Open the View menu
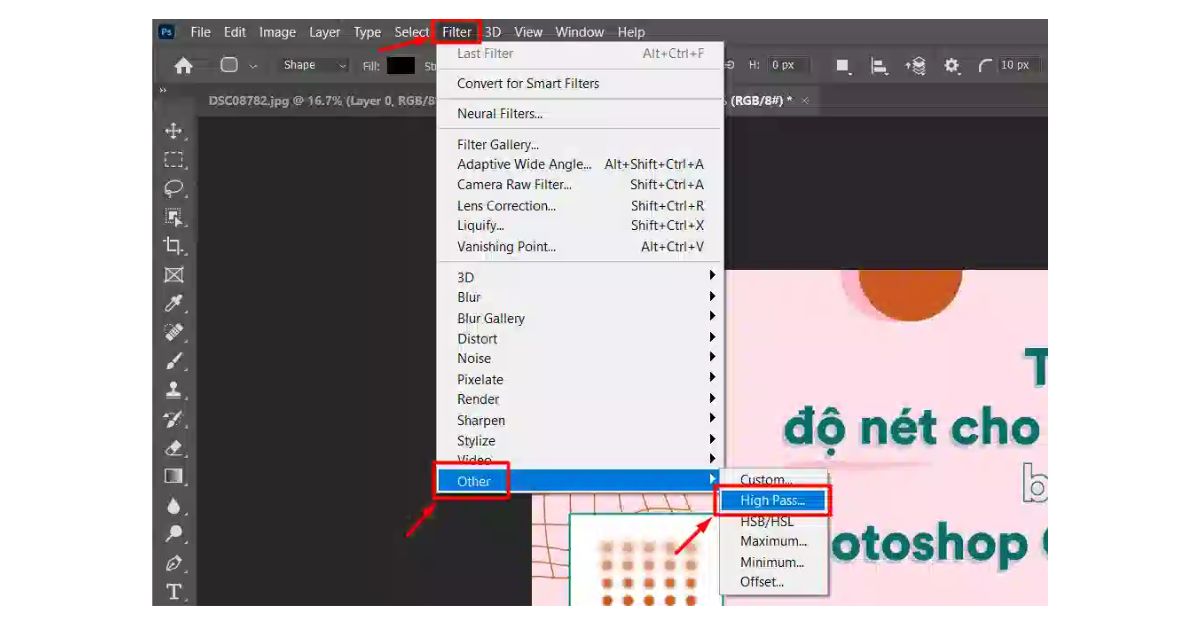1200x625 pixels. pyautogui.click(x=528, y=32)
